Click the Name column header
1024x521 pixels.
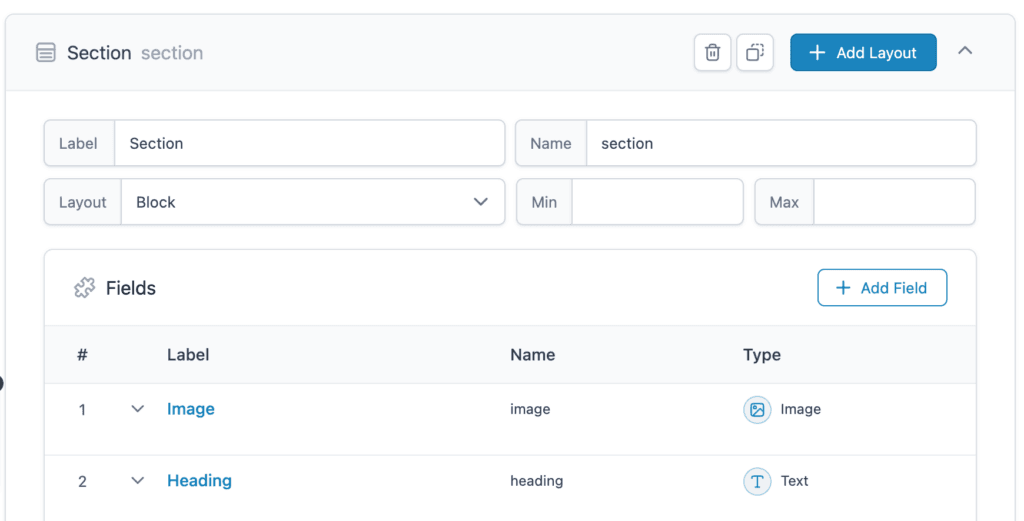[533, 355]
